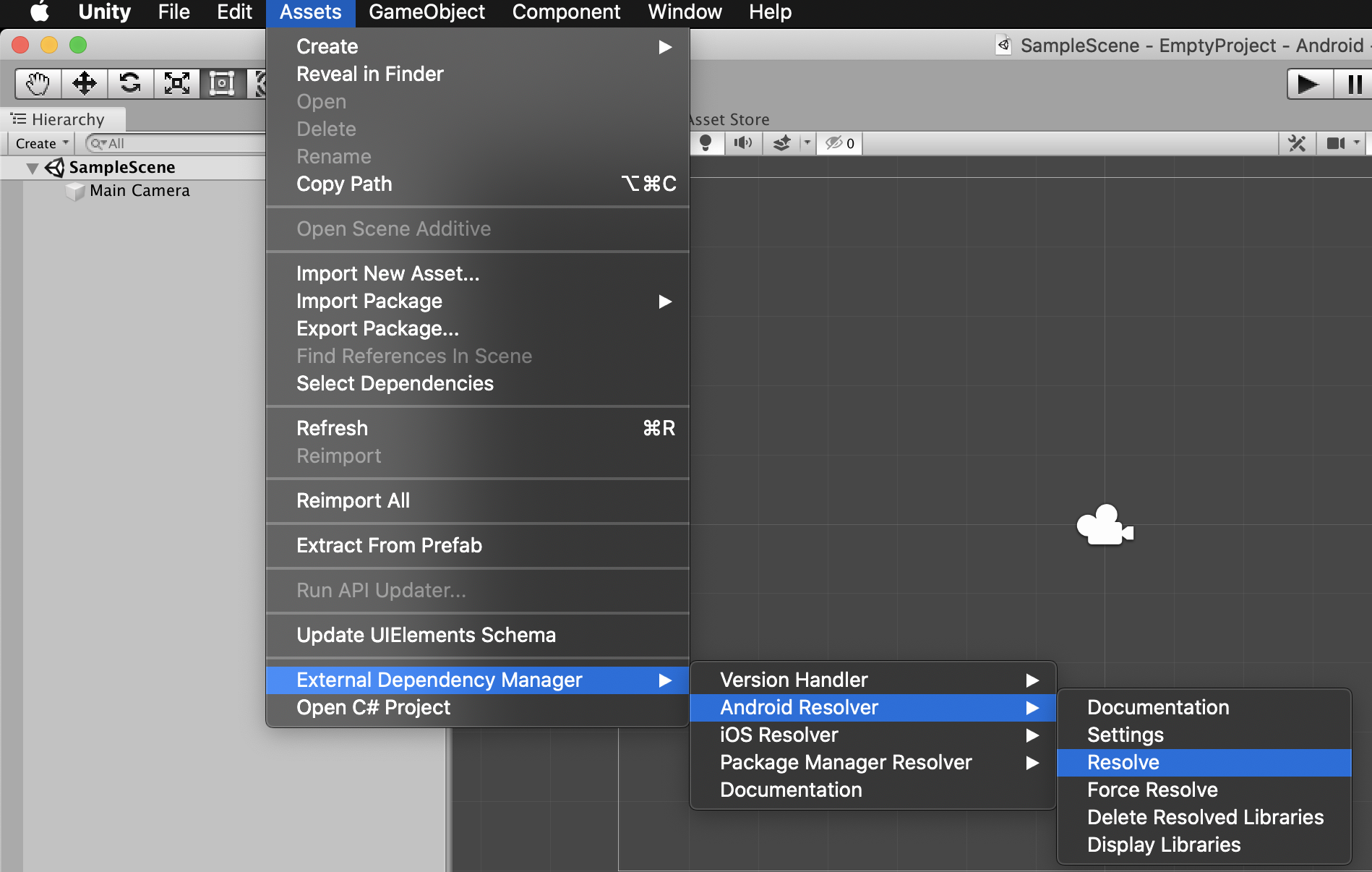
Task: Expand the Create submenu arrow
Action: pos(665,47)
